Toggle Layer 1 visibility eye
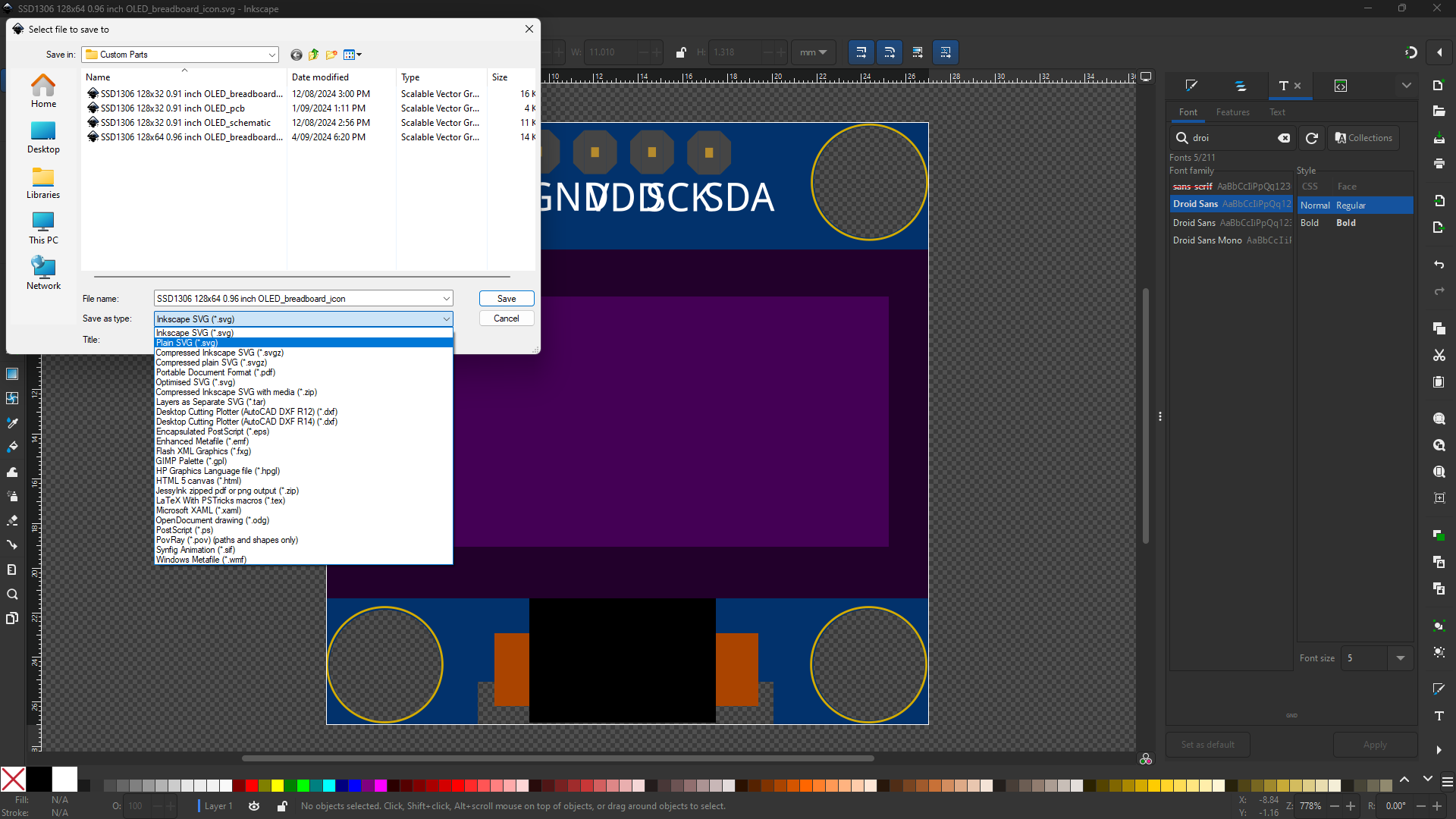The height and width of the screenshot is (819, 1456). coord(254,806)
